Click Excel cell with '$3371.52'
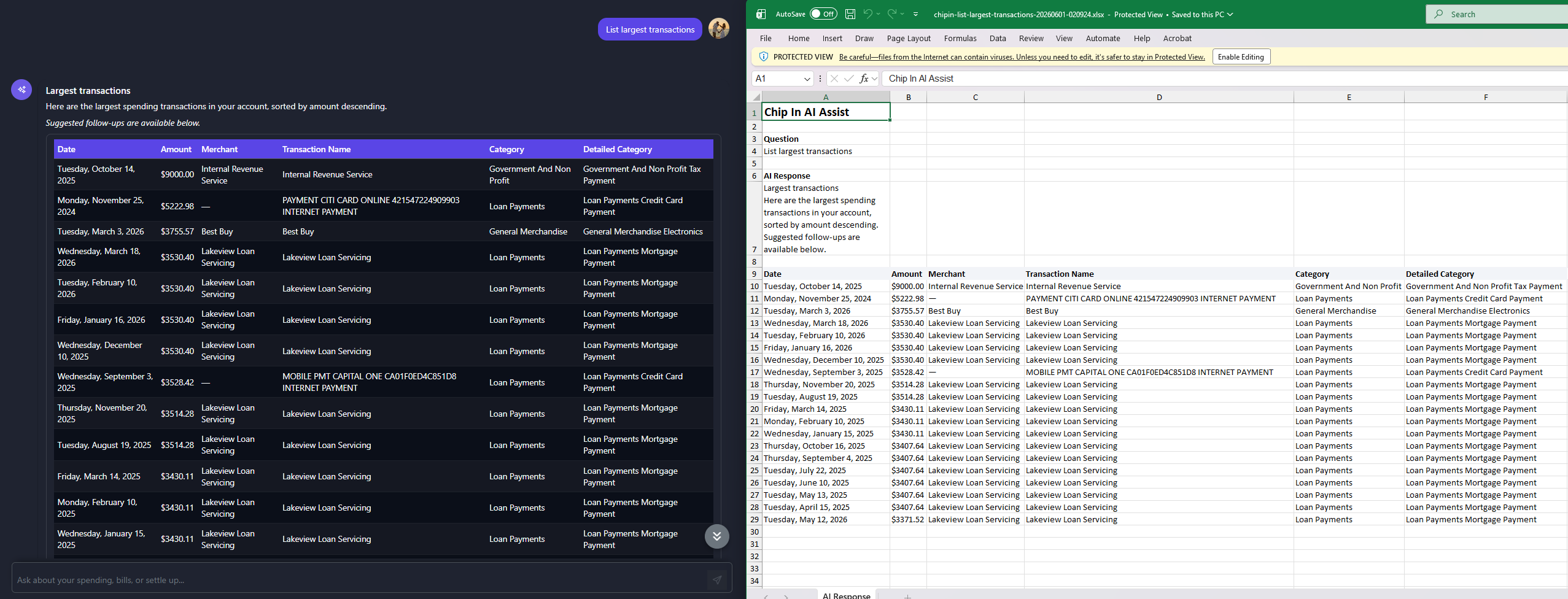 pyautogui.click(x=908, y=519)
